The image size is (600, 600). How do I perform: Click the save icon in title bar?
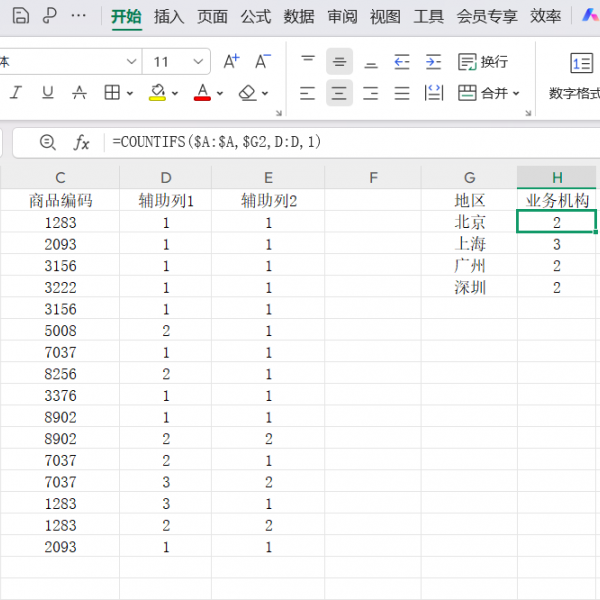(x=21, y=16)
